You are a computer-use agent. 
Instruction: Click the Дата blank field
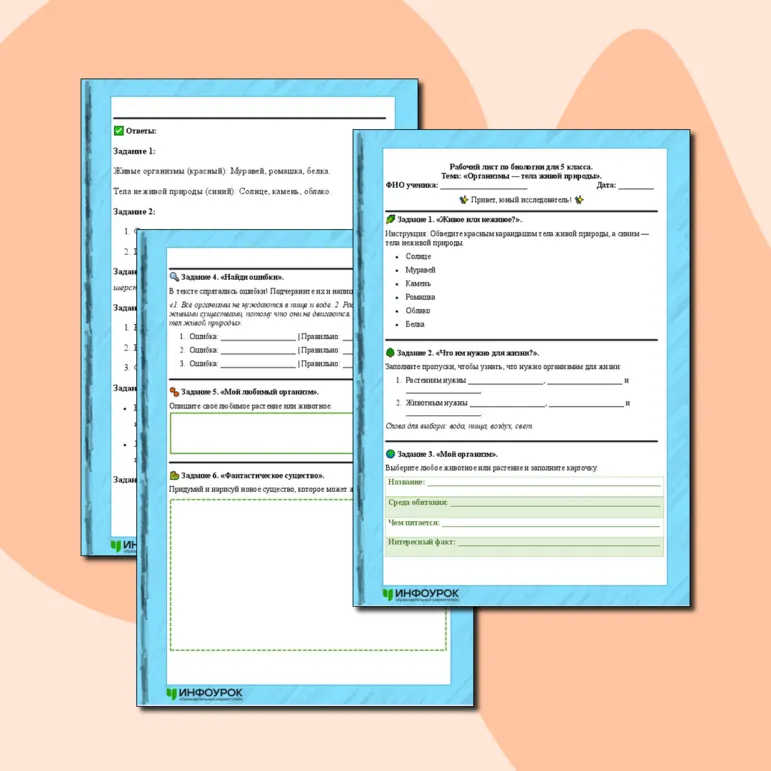point(636,186)
